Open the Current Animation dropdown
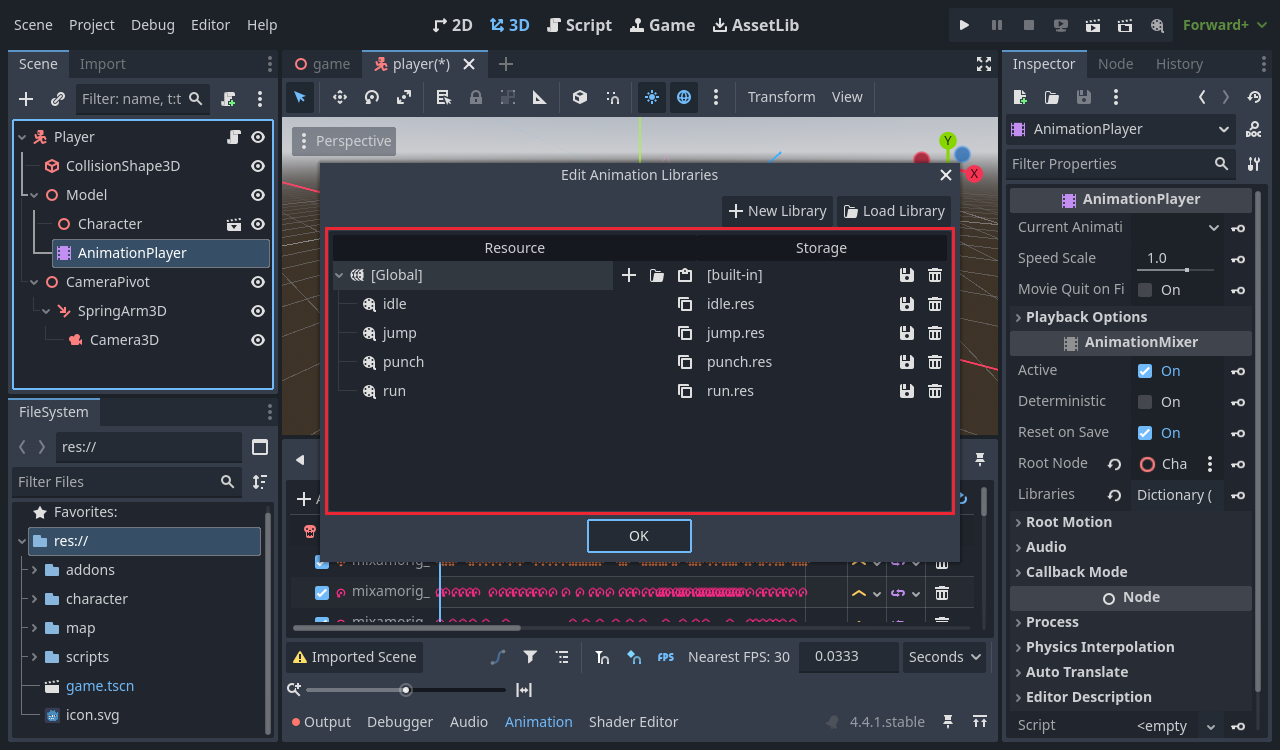Image resolution: width=1280 pixels, height=750 pixels. [1179, 227]
